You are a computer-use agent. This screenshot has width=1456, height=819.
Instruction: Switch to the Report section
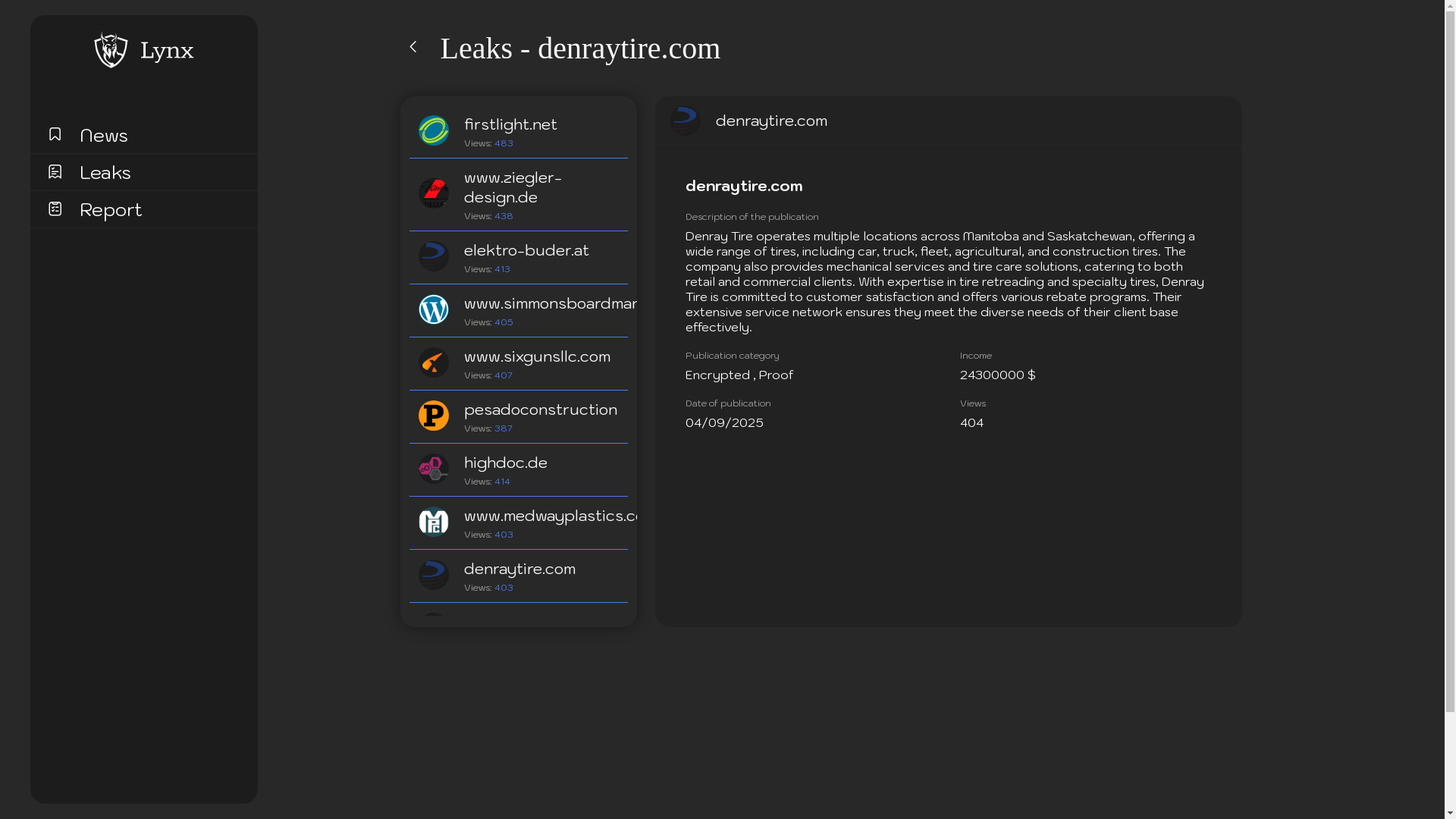110,210
